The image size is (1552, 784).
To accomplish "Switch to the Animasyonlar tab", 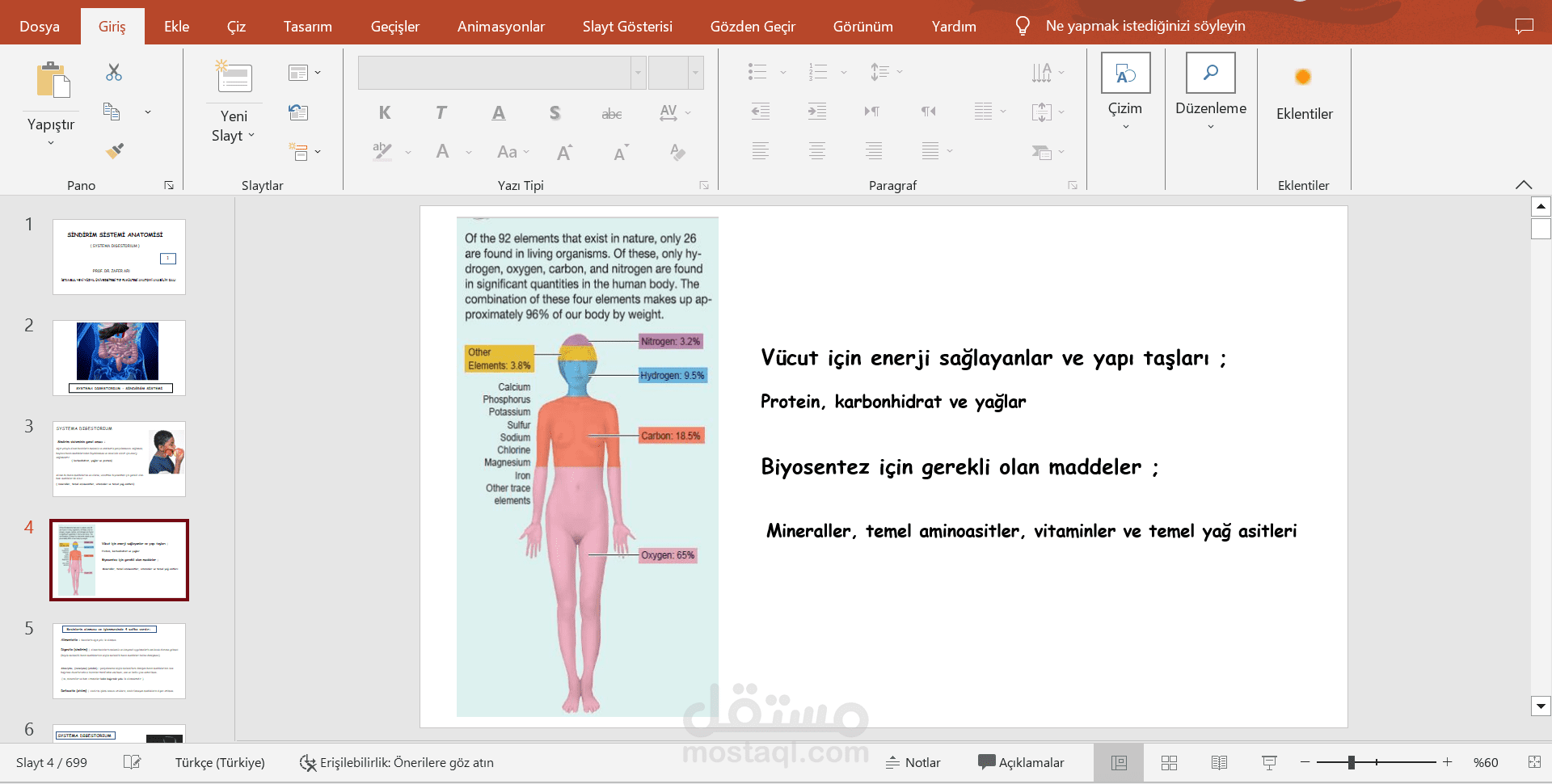I will coord(501,26).
